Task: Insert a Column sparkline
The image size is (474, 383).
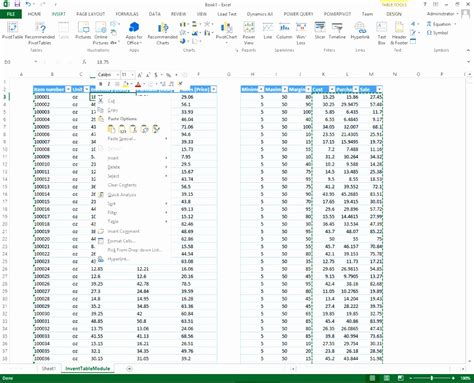Action: click(284, 31)
